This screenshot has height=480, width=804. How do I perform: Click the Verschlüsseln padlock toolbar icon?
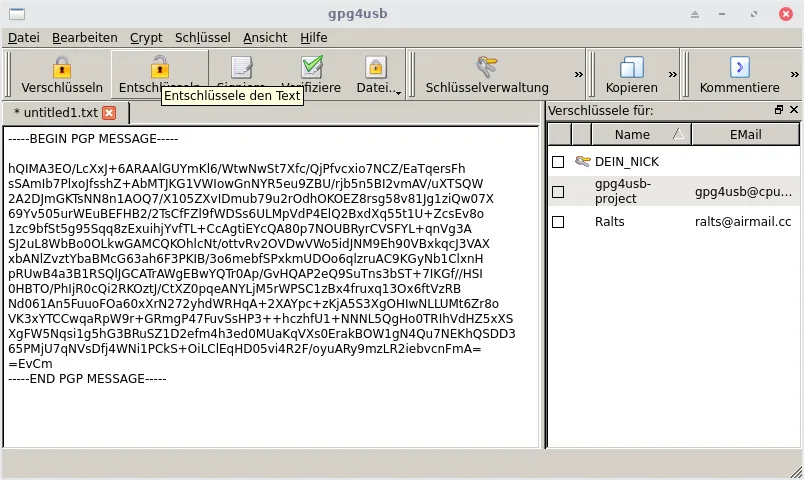[x=62, y=67]
